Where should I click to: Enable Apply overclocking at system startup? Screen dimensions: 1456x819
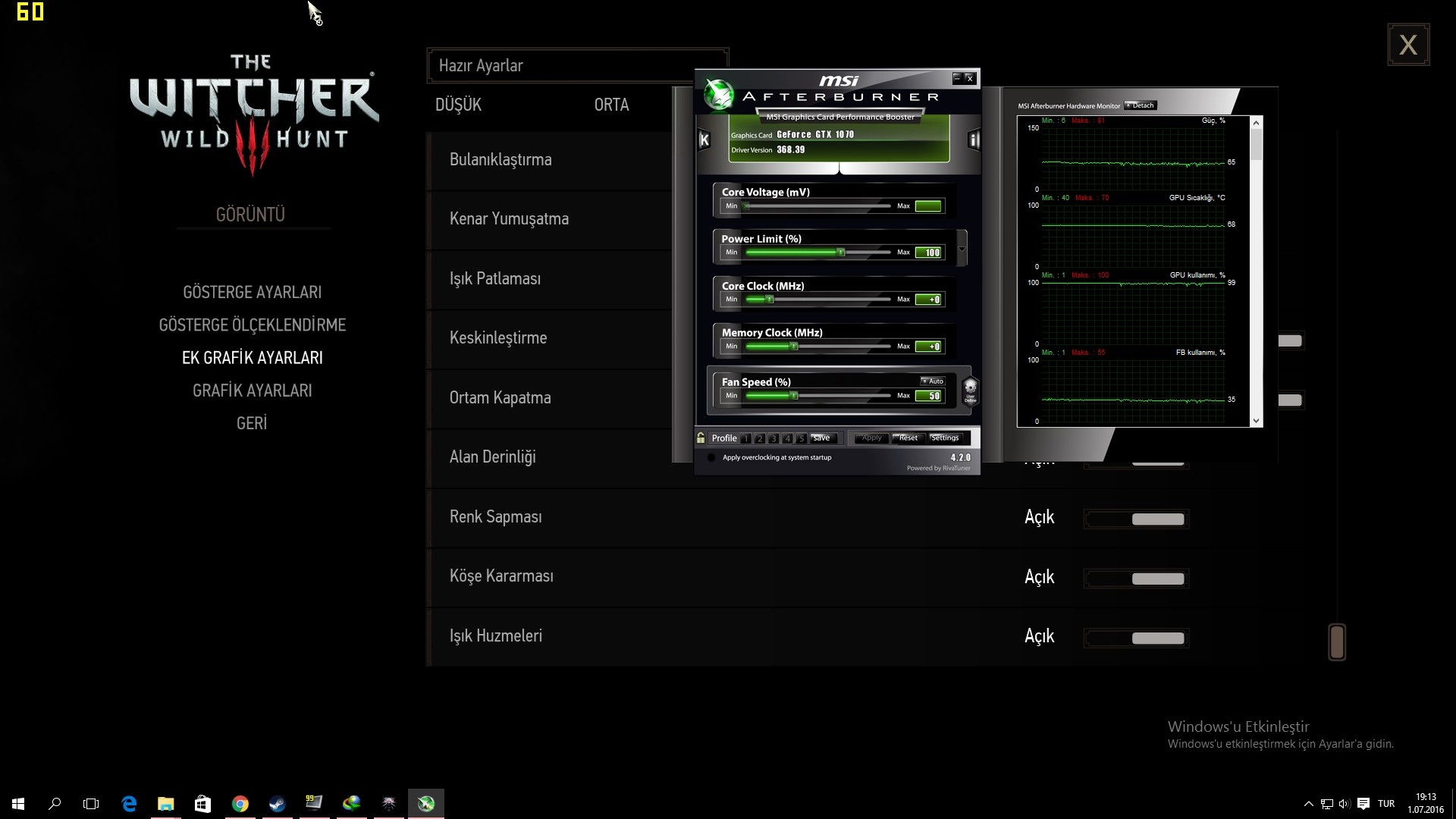[x=711, y=457]
